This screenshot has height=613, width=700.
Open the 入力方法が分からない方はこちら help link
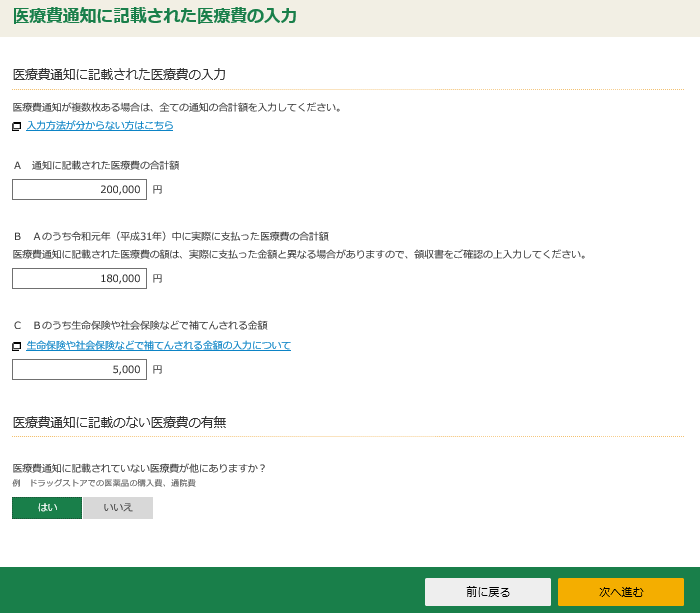tap(100, 125)
